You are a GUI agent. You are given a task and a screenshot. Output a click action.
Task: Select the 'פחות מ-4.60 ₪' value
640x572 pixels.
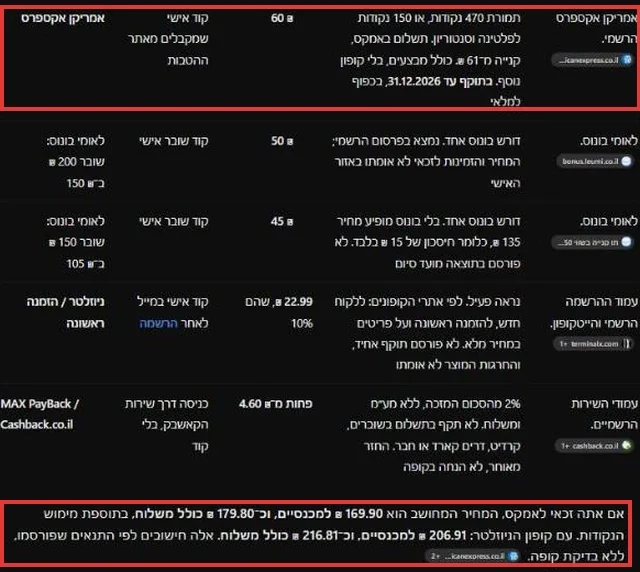tap(276, 404)
